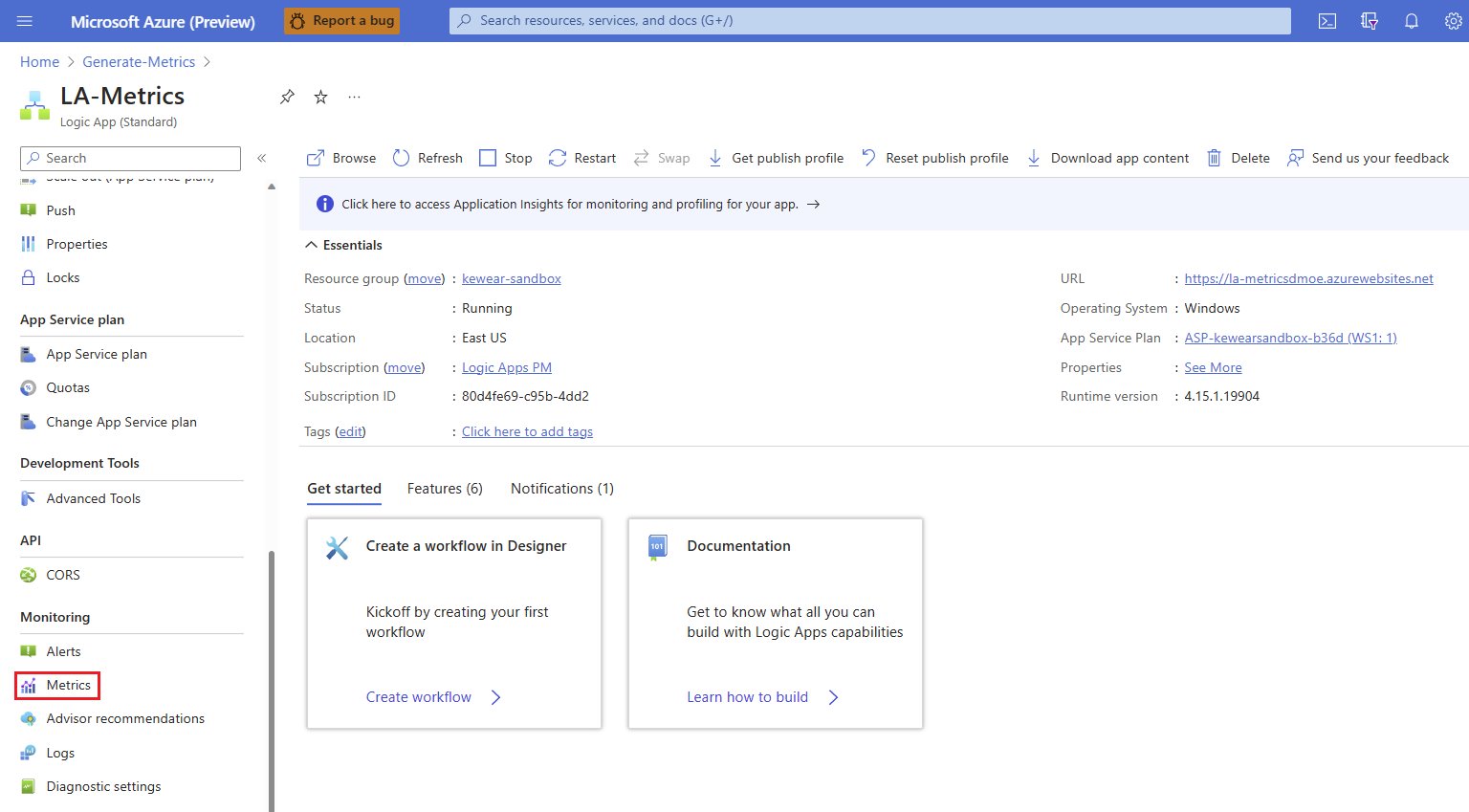This screenshot has height=812, width=1469.
Task: Open the kewear-sandbox resource group link
Action: click(512, 278)
